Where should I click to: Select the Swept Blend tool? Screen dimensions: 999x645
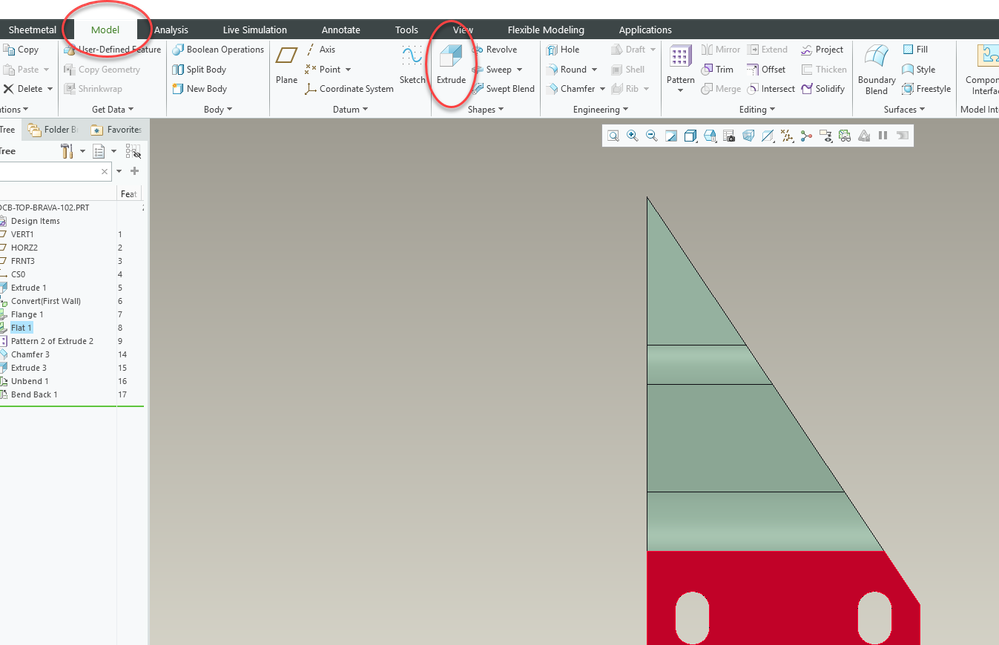point(503,89)
